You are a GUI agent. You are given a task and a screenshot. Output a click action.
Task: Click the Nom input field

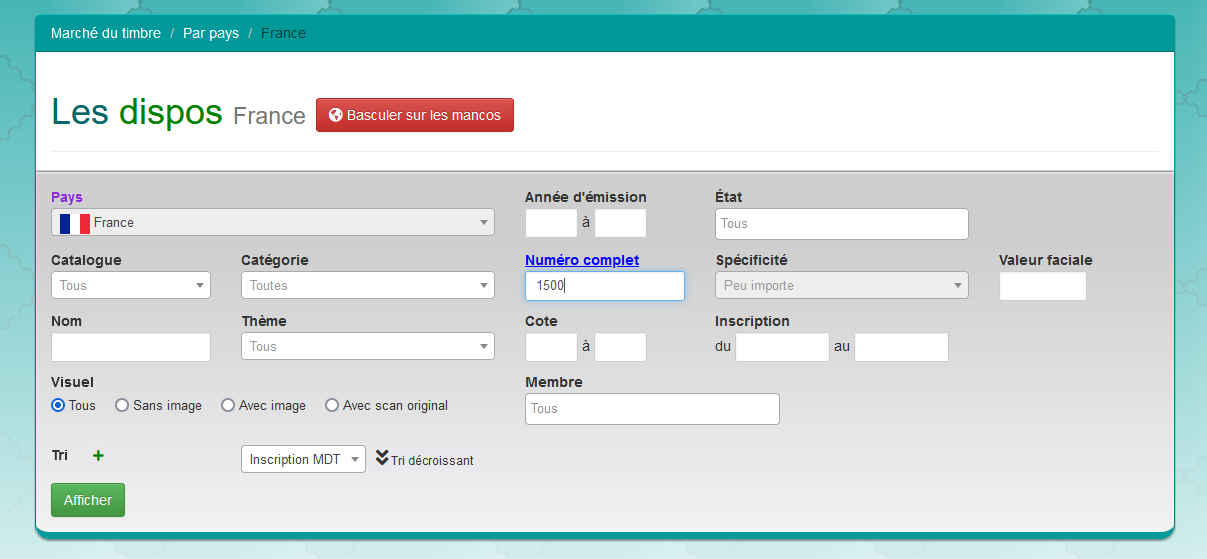(x=131, y=347)
